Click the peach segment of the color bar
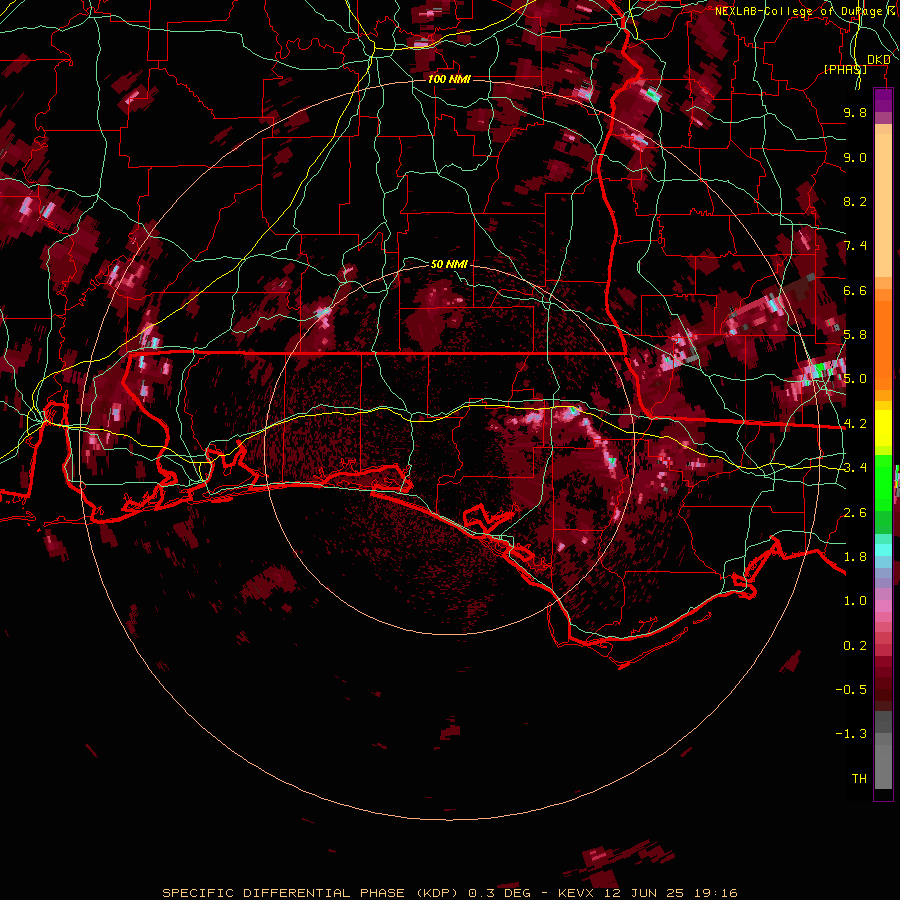Screen dimensions: 900x900 click(x=883, y=201)
